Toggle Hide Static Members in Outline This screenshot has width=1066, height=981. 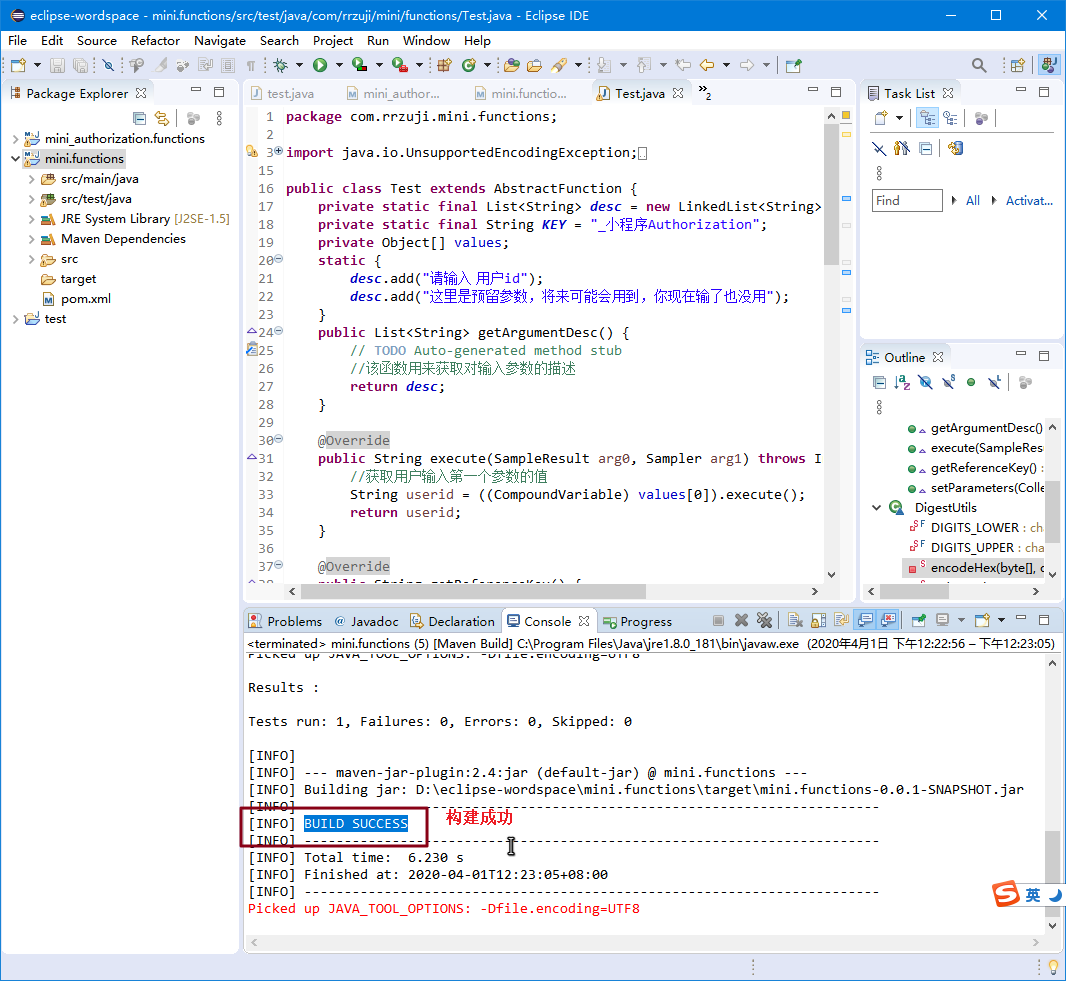click(x=948, y=382)
